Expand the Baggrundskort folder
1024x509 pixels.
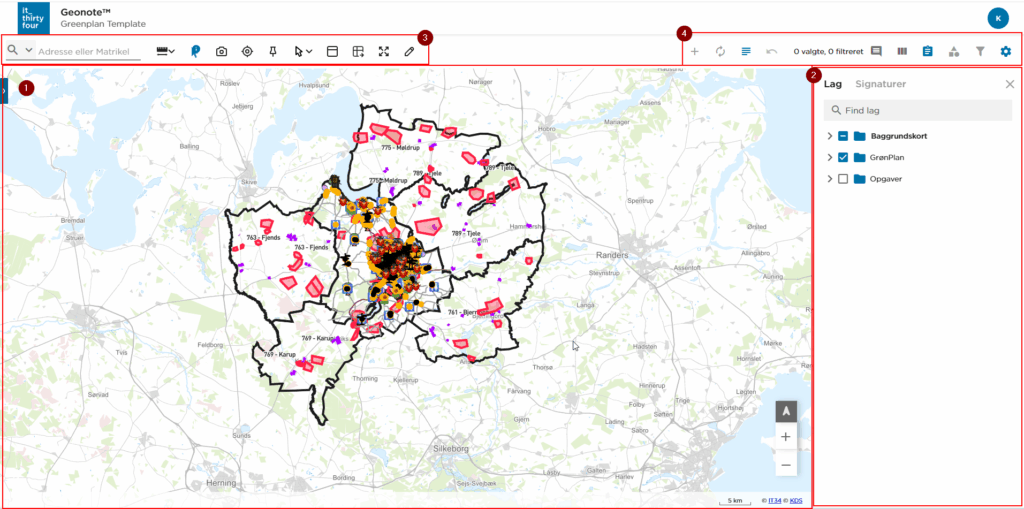tap(829, 136)
